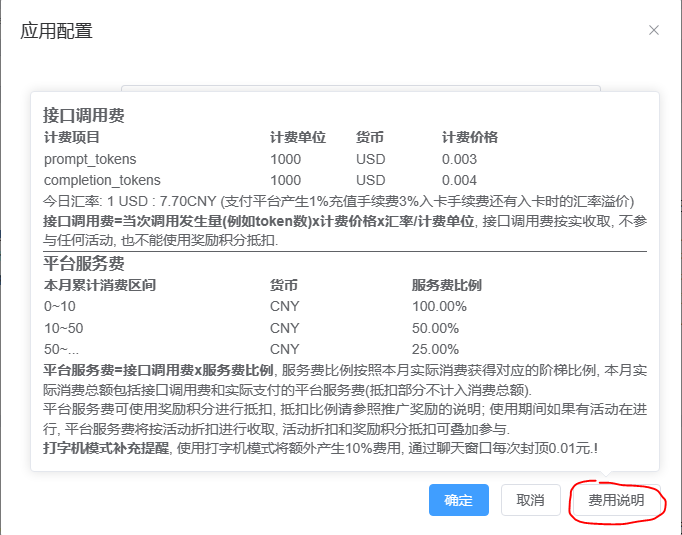Select the 平台服务费 section heading
This screenshot has width=682, height=535.
(x=84, y=264)
